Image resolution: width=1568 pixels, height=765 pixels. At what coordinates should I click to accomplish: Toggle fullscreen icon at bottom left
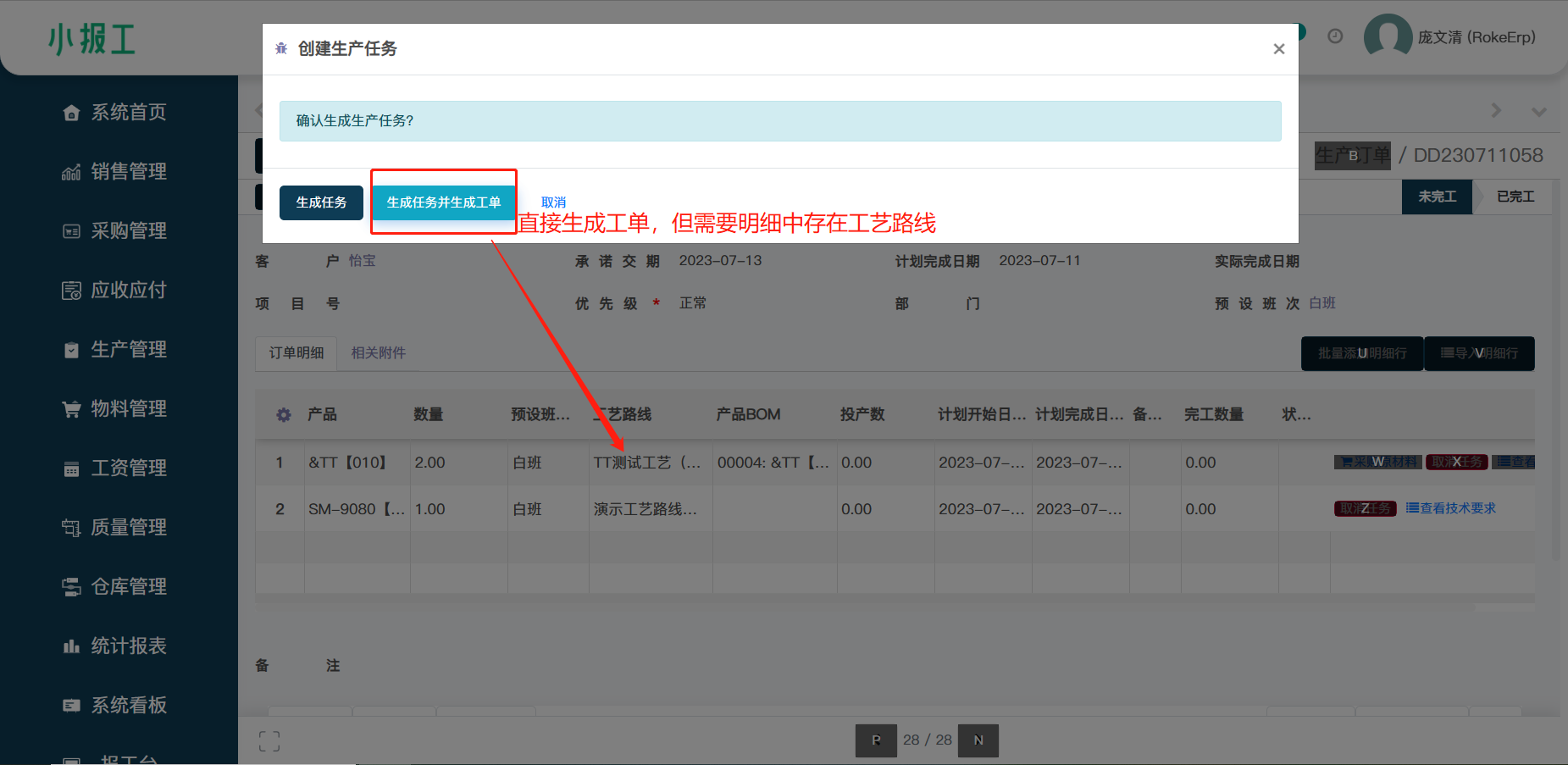coord(269,741)
